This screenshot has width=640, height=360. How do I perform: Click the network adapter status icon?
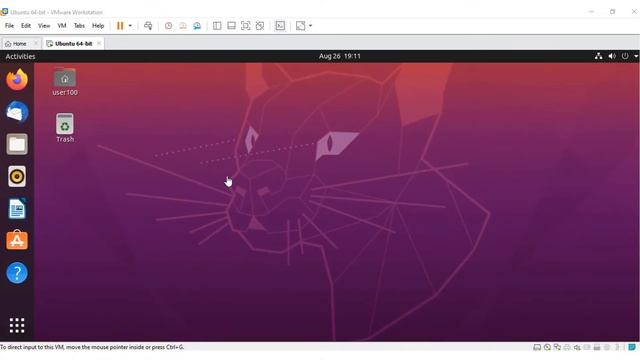[557, 347]
